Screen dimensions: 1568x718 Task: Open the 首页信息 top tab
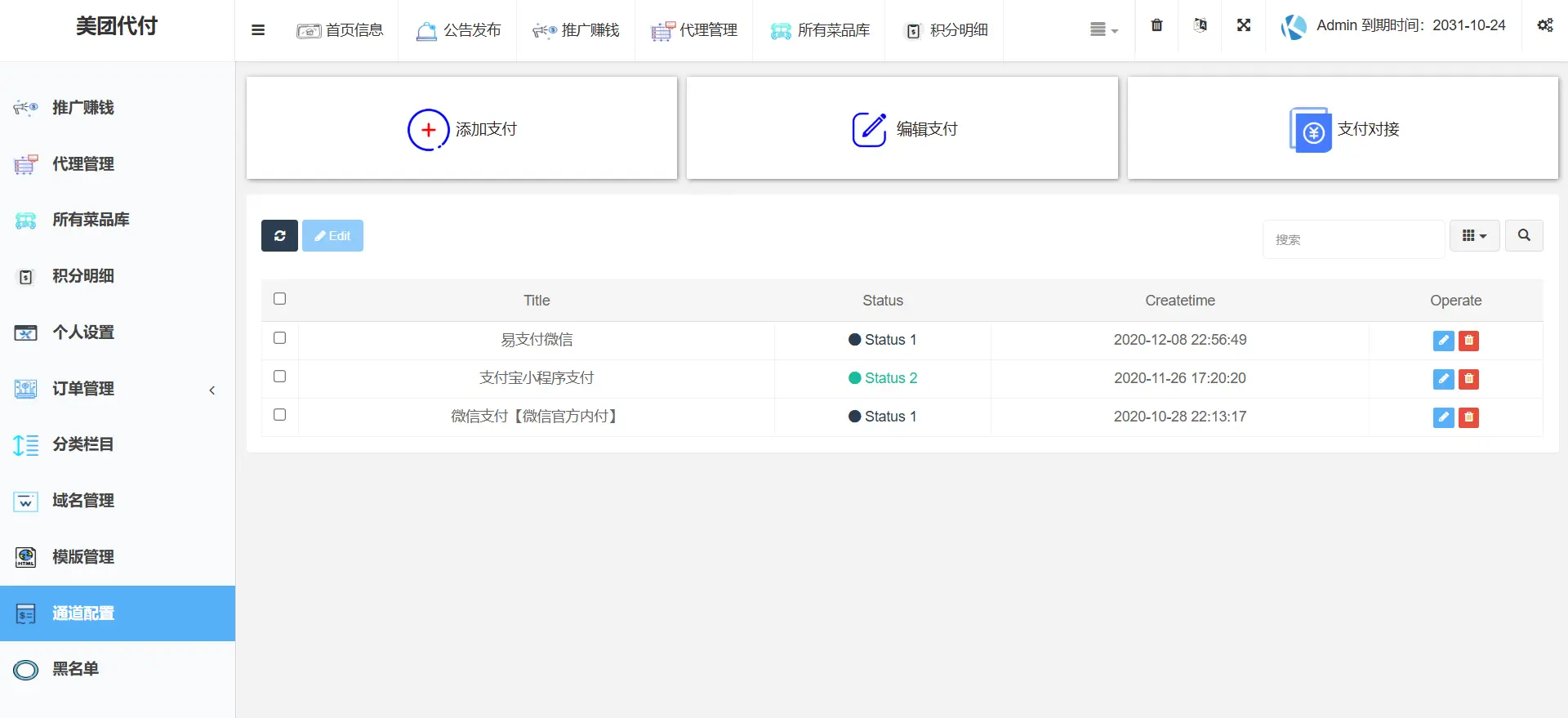point(340,30)
